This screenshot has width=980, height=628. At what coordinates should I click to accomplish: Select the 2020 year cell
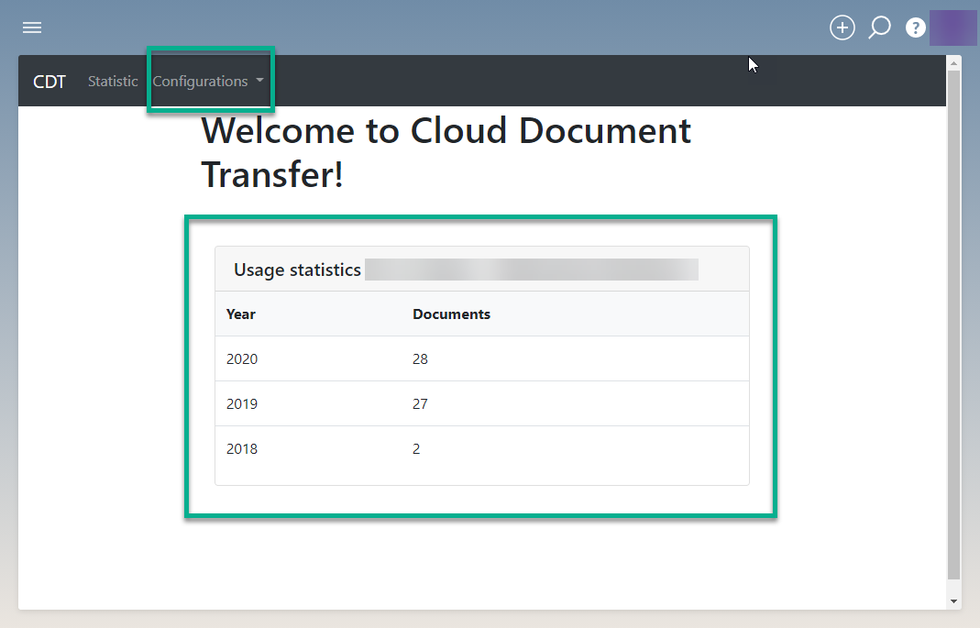[x=242, y=359]
